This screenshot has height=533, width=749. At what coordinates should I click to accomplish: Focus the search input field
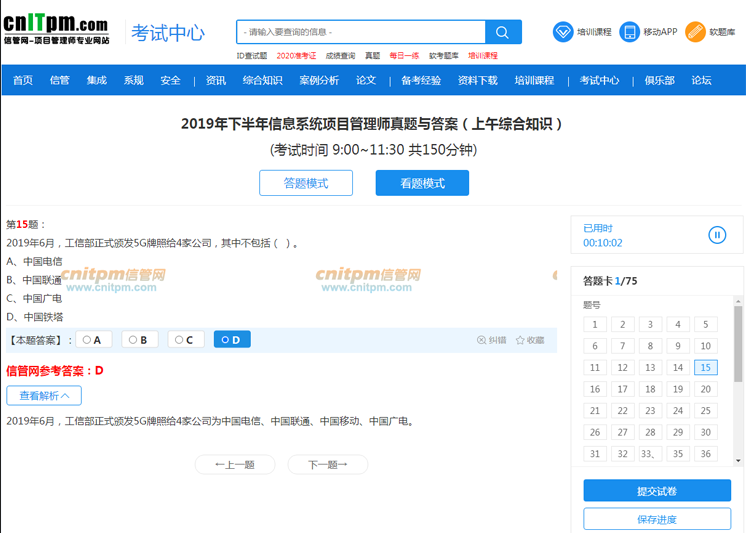pyautogui.click(x=360, y=32)
